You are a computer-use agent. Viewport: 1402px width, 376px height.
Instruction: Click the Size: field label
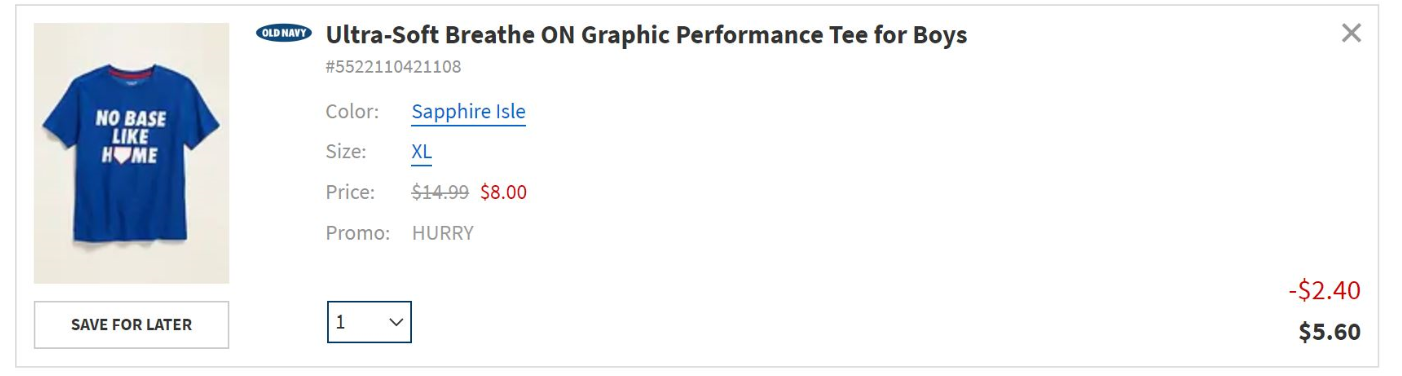pyautogui.click(x=346, y=152)
